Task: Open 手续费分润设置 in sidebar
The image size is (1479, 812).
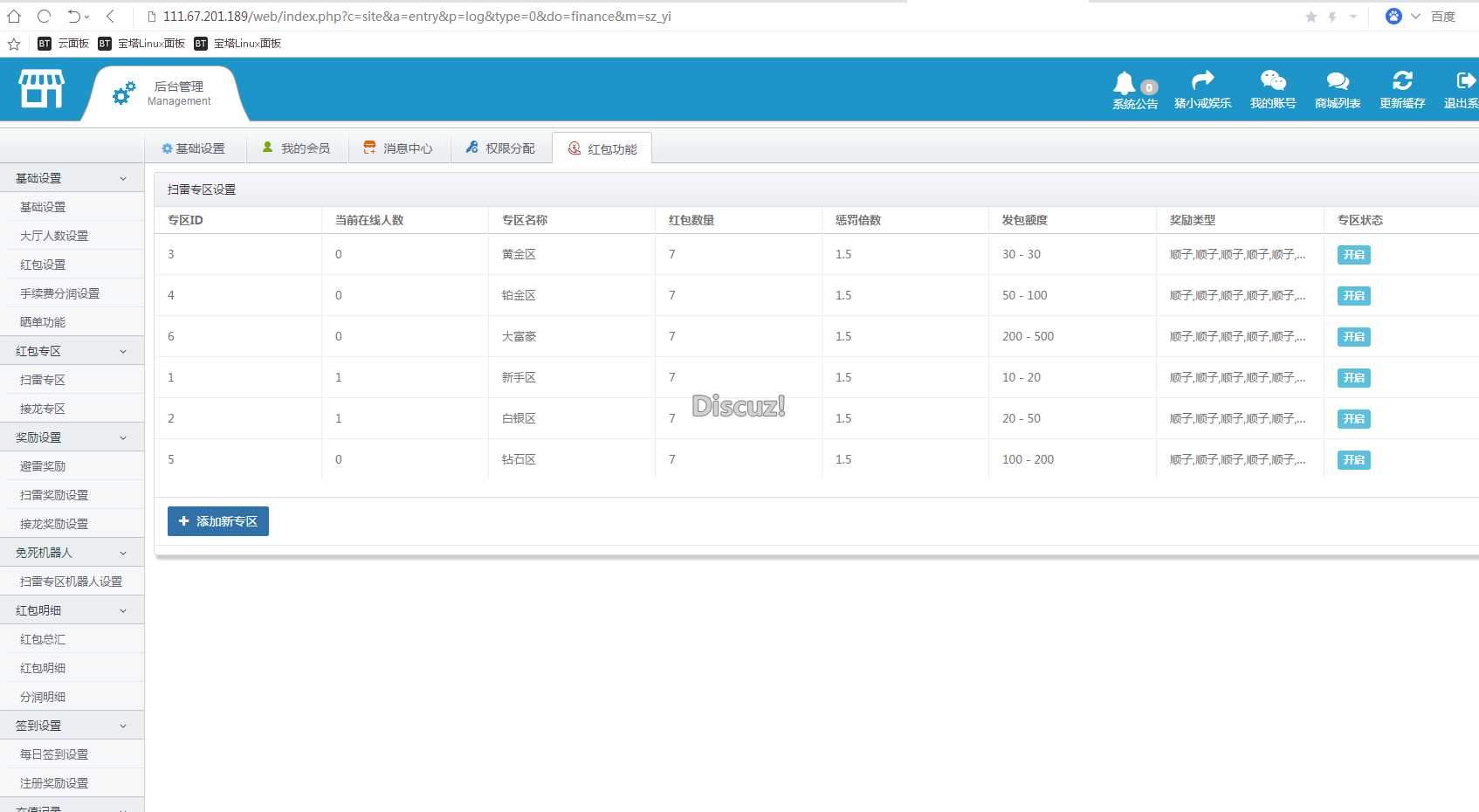Action: pos(59,293)
